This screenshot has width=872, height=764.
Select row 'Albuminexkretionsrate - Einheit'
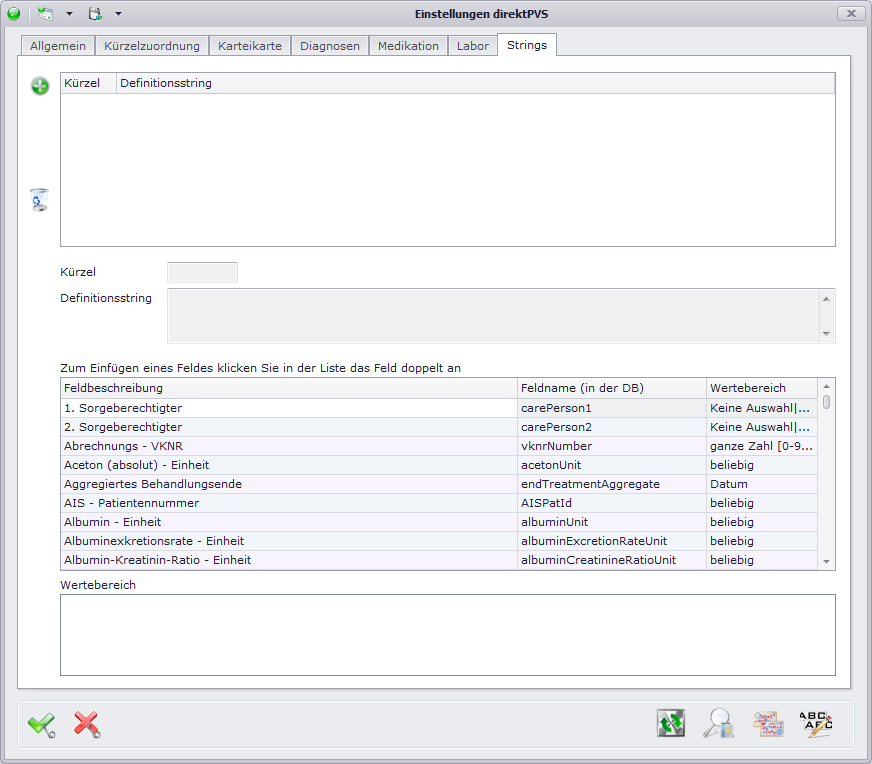click(439, 540)
